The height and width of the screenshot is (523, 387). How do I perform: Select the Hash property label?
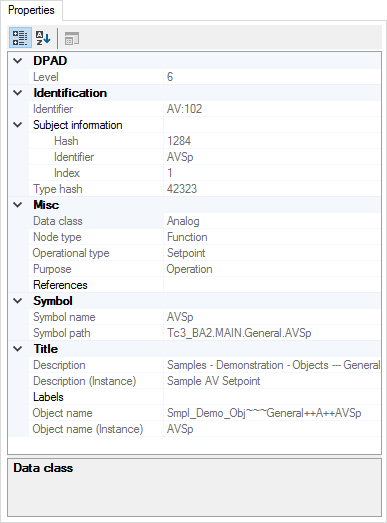tap(66, 141)
